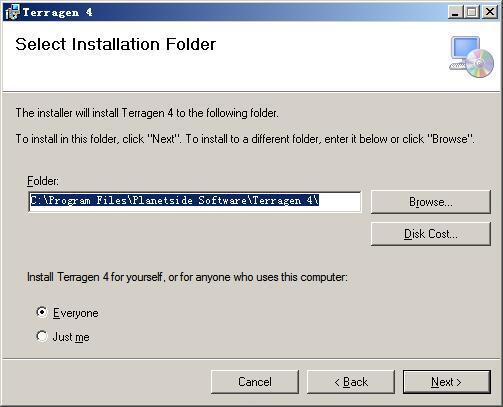This screenshot has width=503, height=407.
Task: Maximize the Terragen 4 installer window
Action: coord(472,12)
